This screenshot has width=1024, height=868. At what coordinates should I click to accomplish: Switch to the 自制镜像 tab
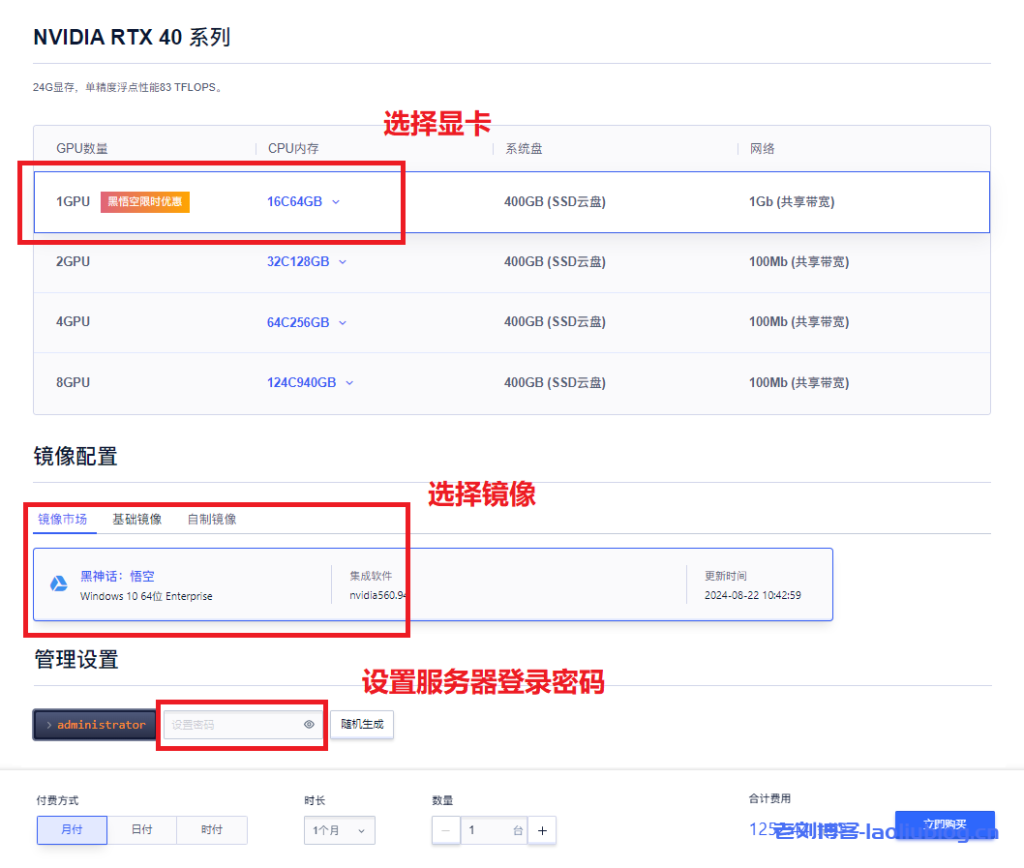(x=212, y=519)
